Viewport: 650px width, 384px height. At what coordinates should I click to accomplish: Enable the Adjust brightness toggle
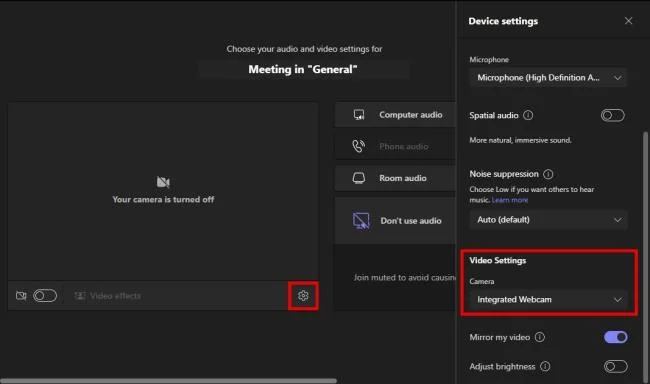[x=616, y=367]
